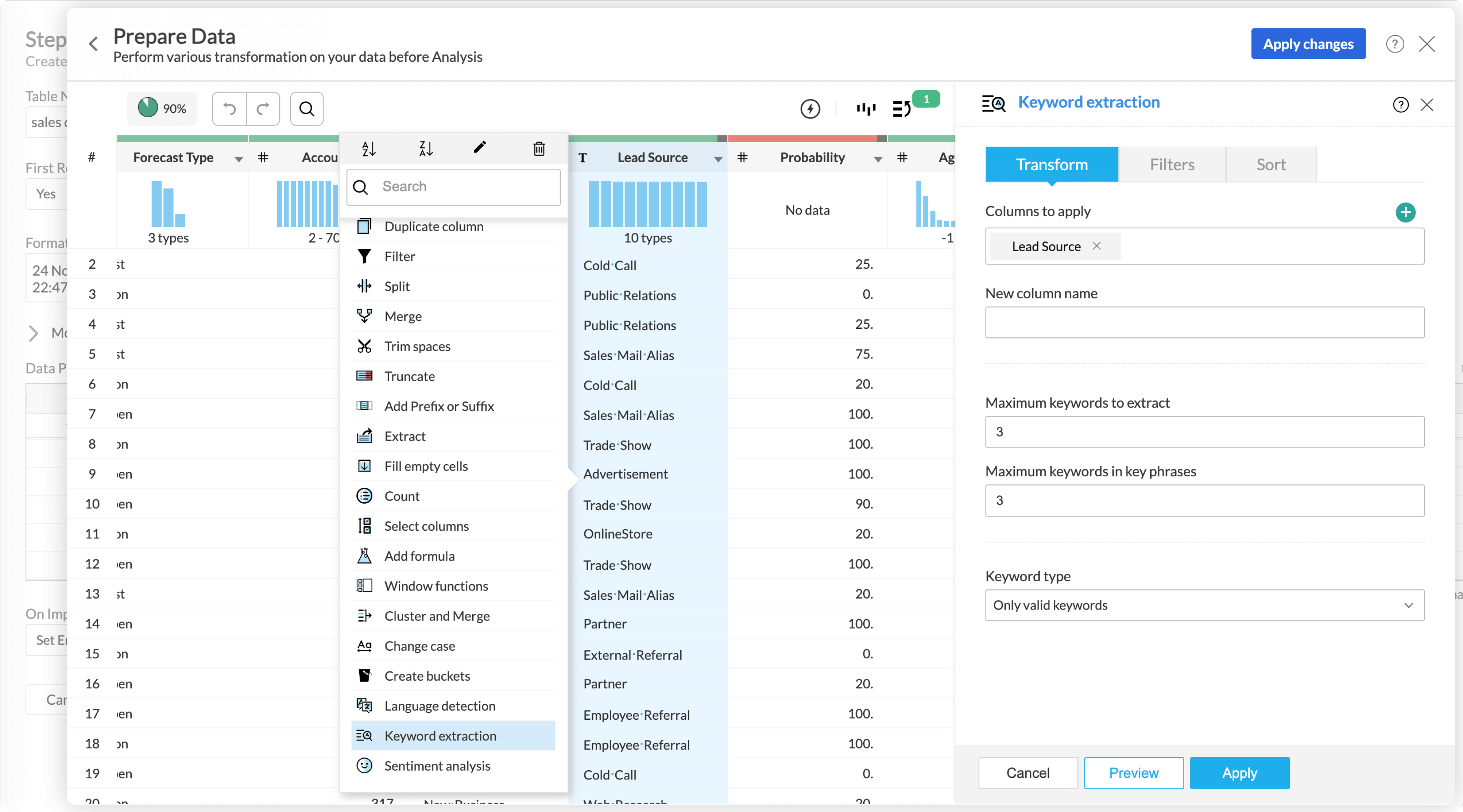Screen dimensions: 1463x812
Task: Open the Keyword type dropdown
Action: point(1204,604)
